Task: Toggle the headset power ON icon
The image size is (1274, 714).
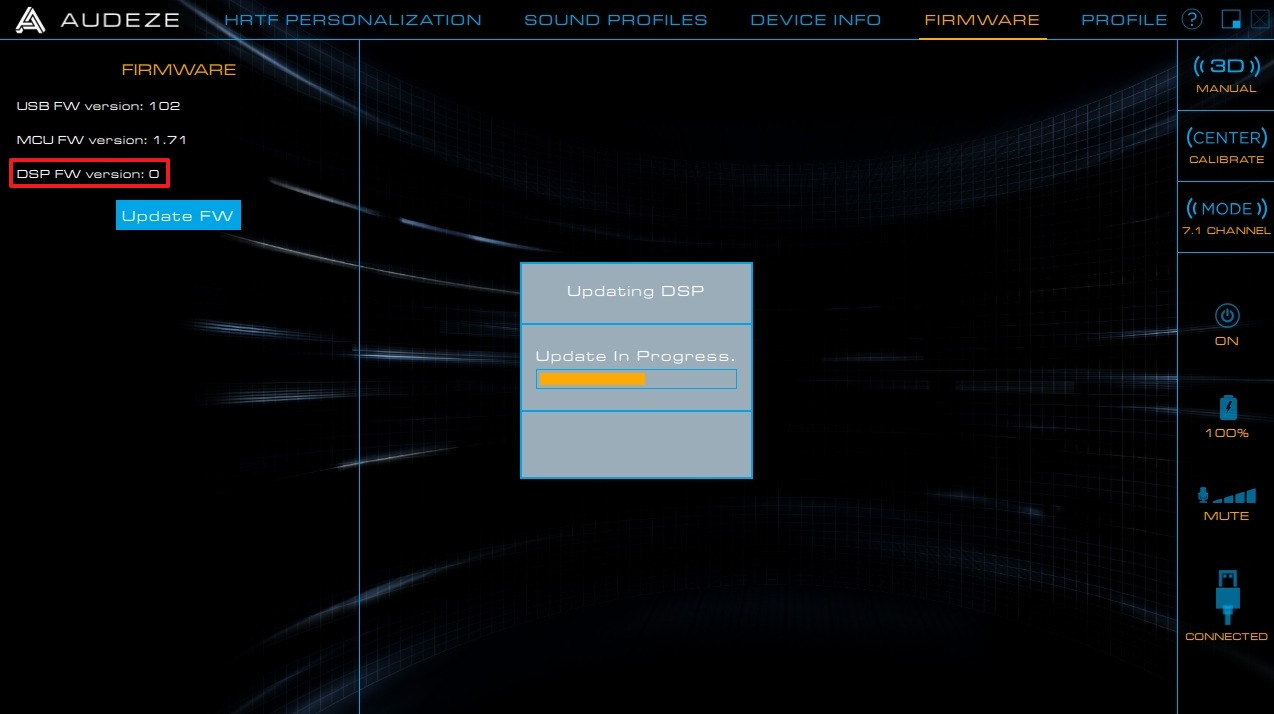Action: (1227, 316)
